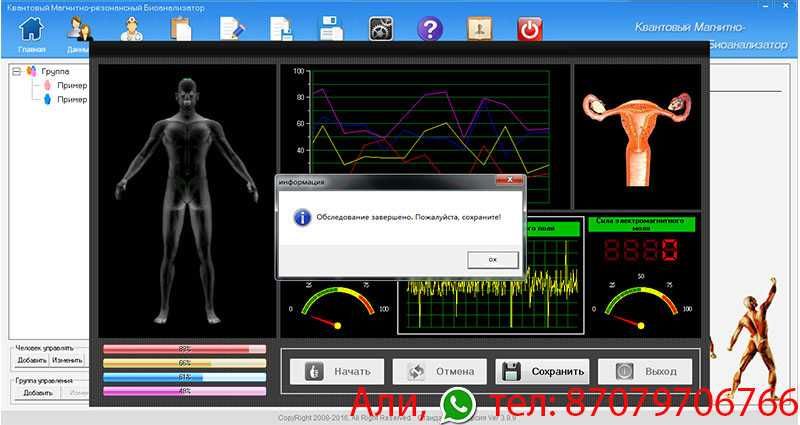Click OK in the информация dialog

[493, 260]
